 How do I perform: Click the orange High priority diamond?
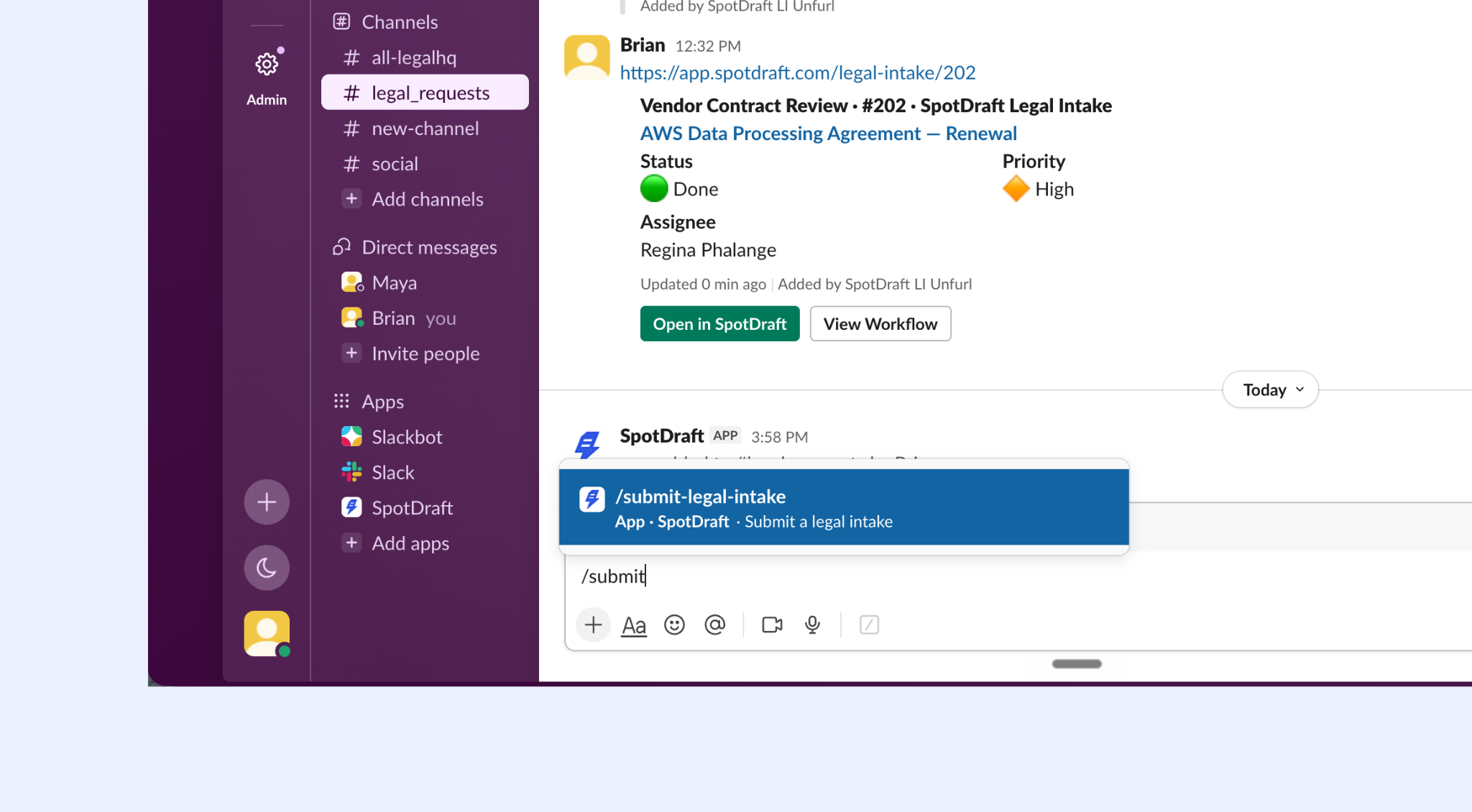point(1016,189)
